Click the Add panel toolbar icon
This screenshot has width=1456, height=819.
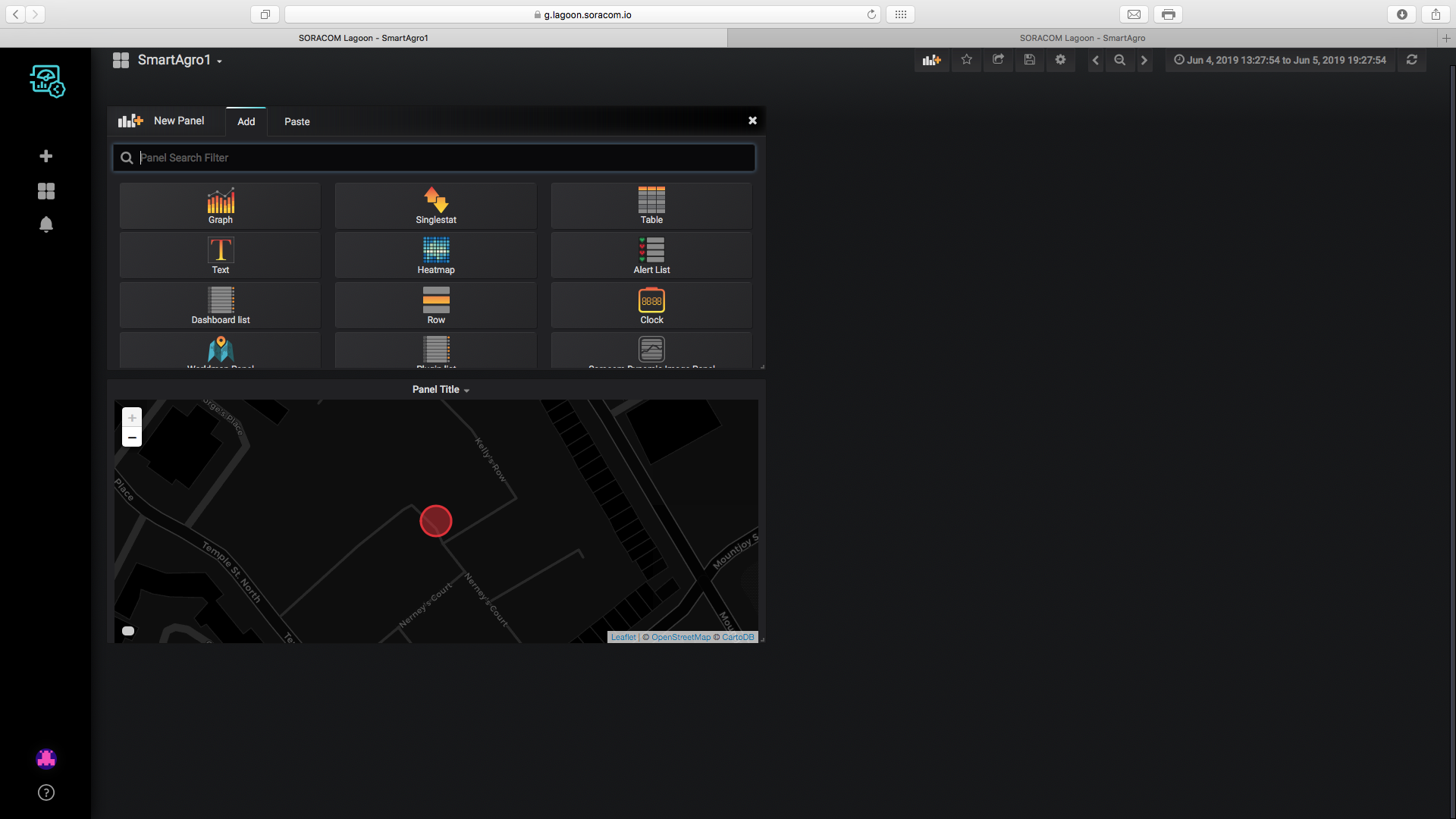coord(931,60)
